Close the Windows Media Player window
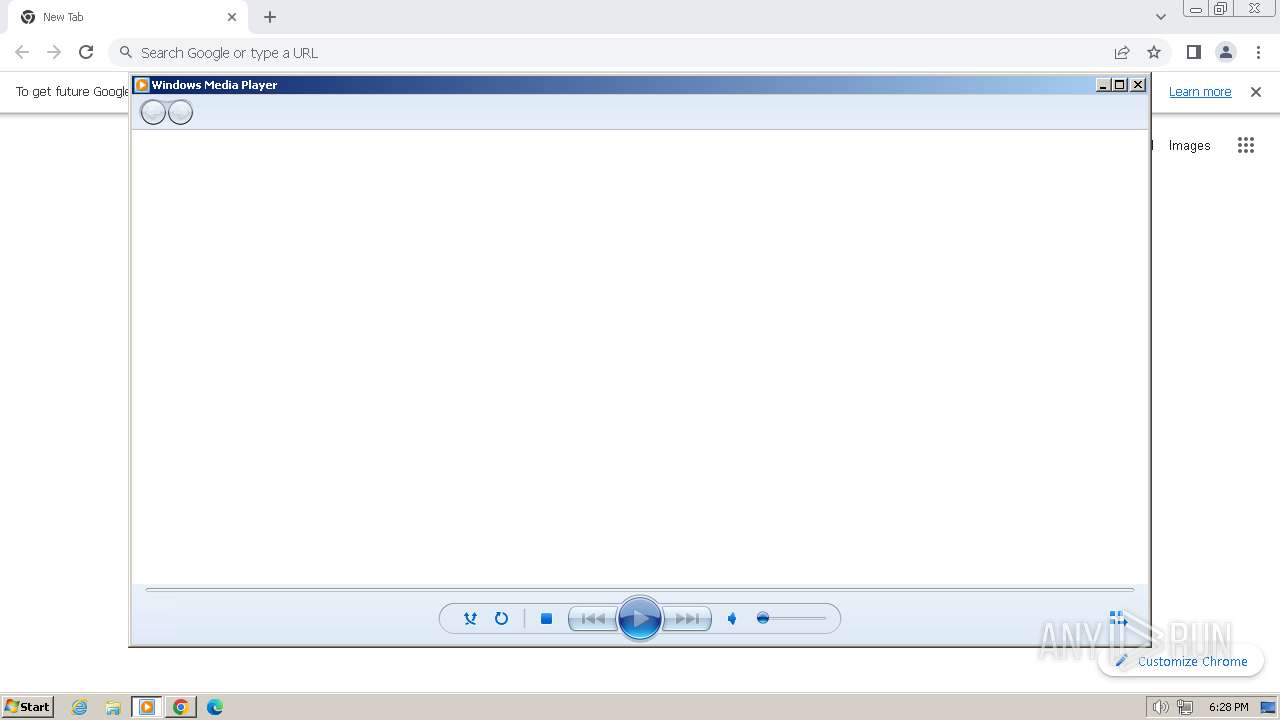 tap(1137, 85)
